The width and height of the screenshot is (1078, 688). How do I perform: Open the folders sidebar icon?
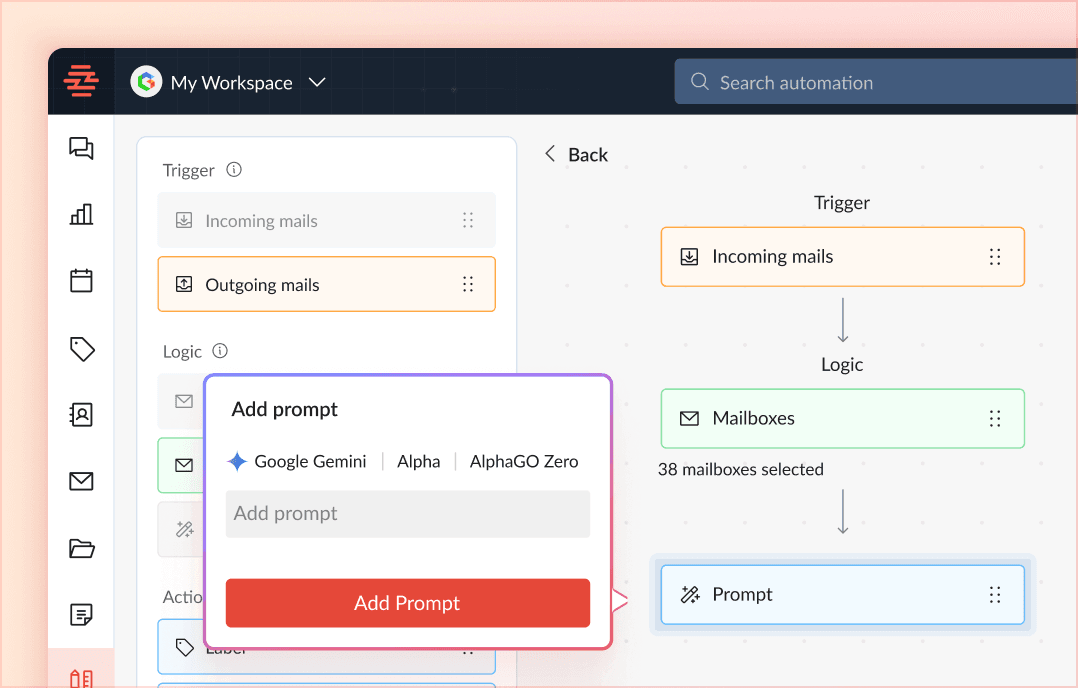point(82,548)
